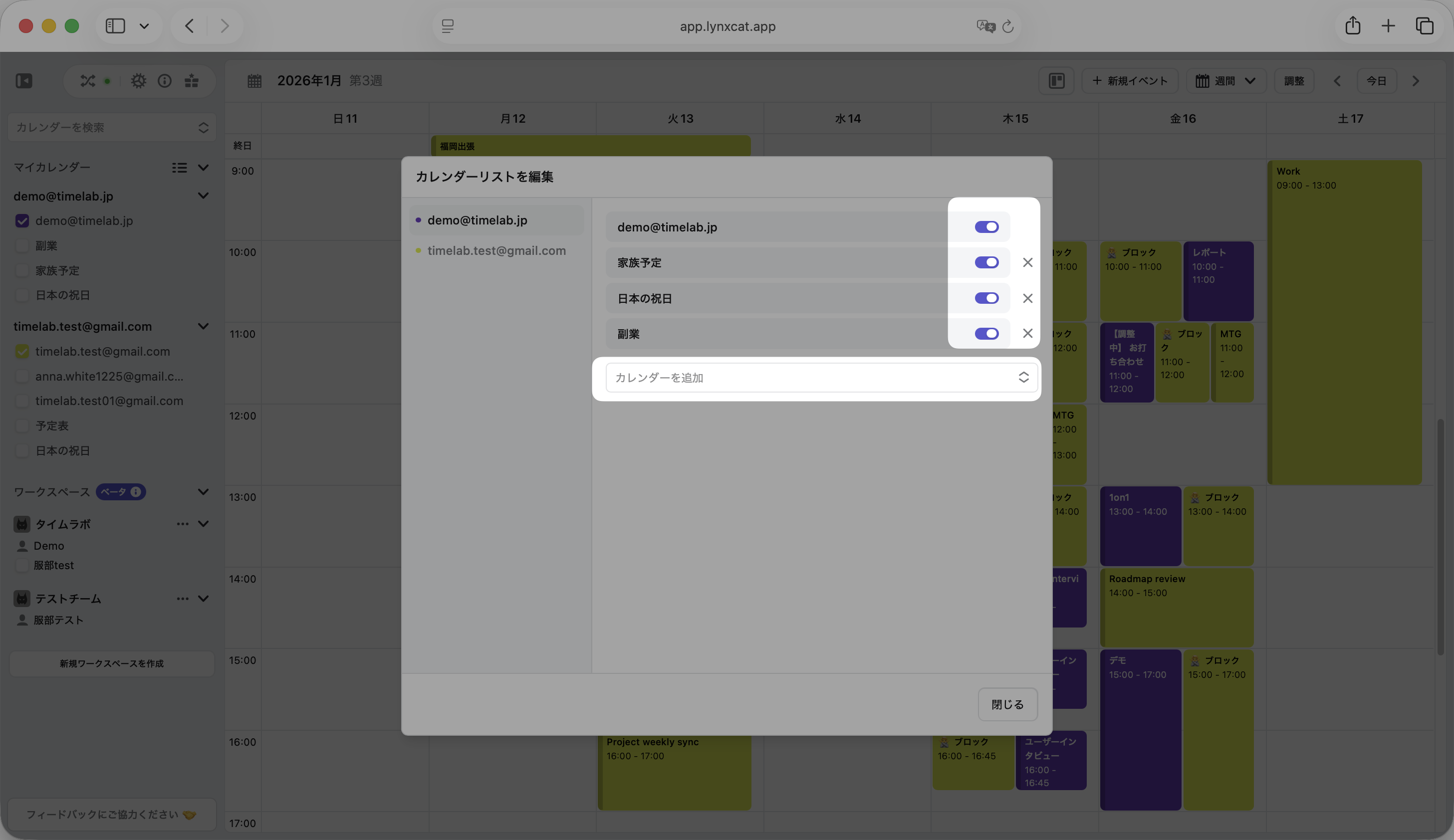Collapse the ワークスペース section chevron
Screen dimensions: 1454x840
click(203, 492)
